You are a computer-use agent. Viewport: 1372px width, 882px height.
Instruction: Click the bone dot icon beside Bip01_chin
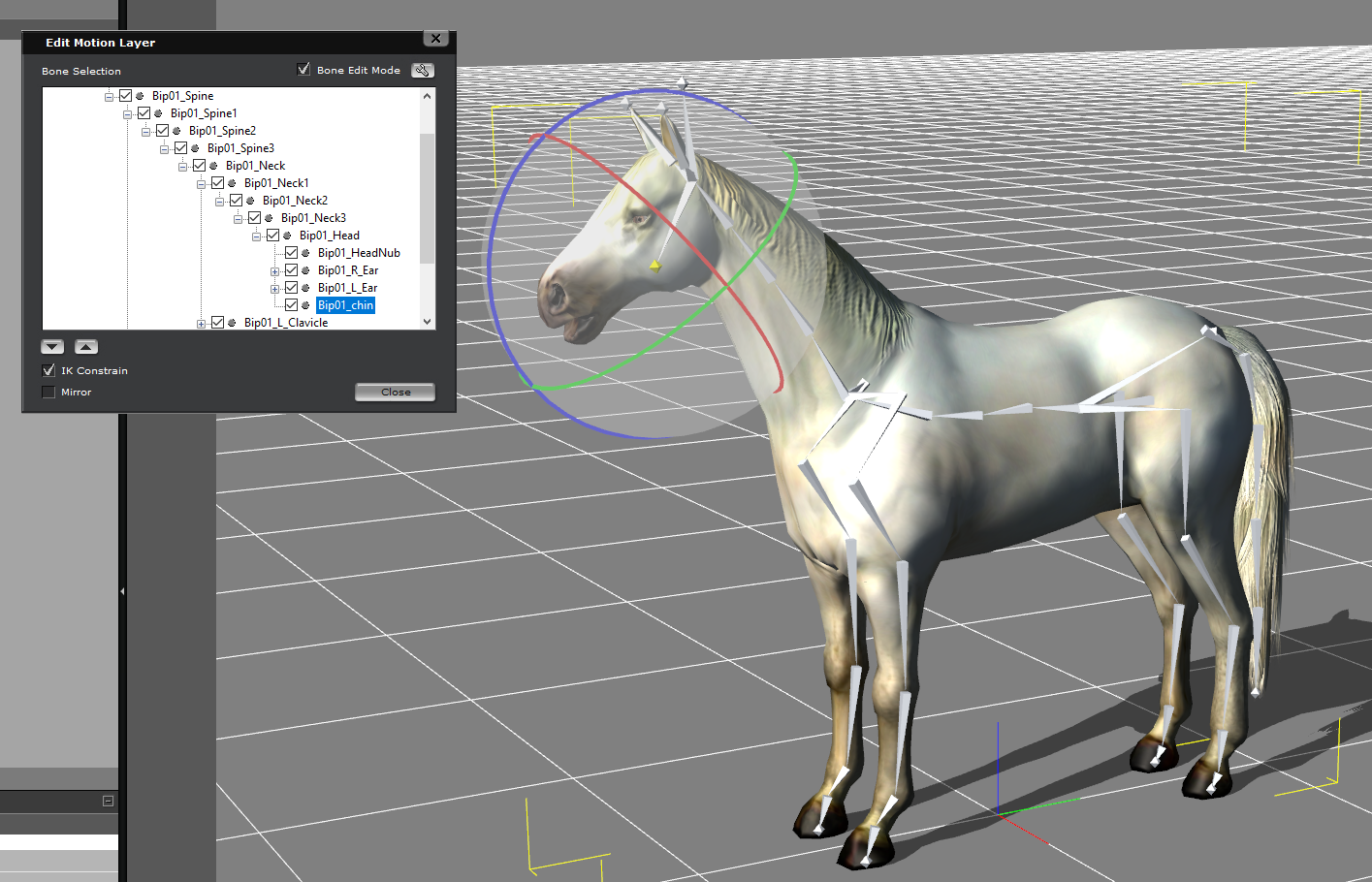[305, 305]
